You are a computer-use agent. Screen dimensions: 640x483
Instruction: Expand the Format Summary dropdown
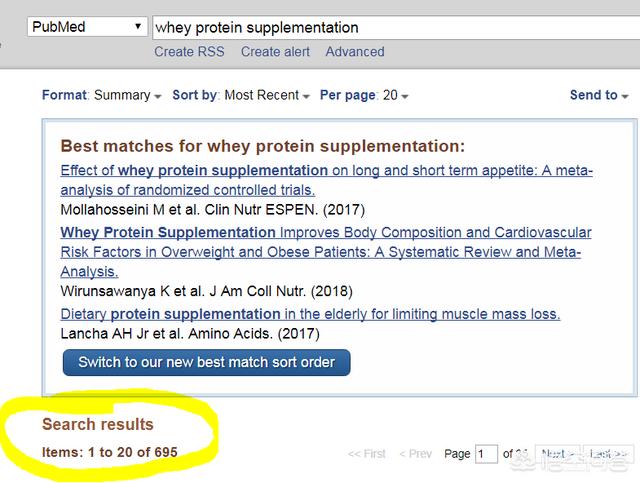(x=102, y=95)
